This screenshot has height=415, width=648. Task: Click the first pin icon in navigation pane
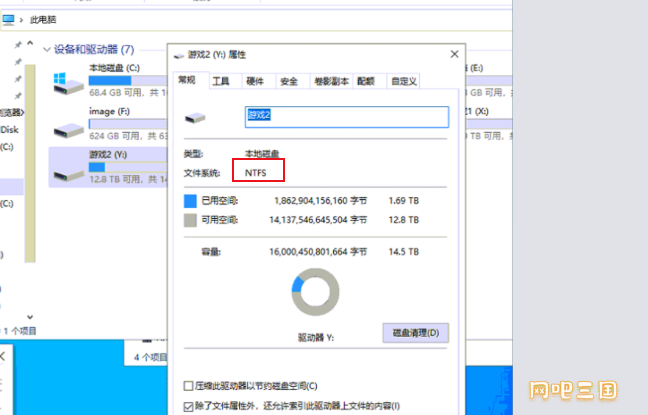(x=18, y=45)
